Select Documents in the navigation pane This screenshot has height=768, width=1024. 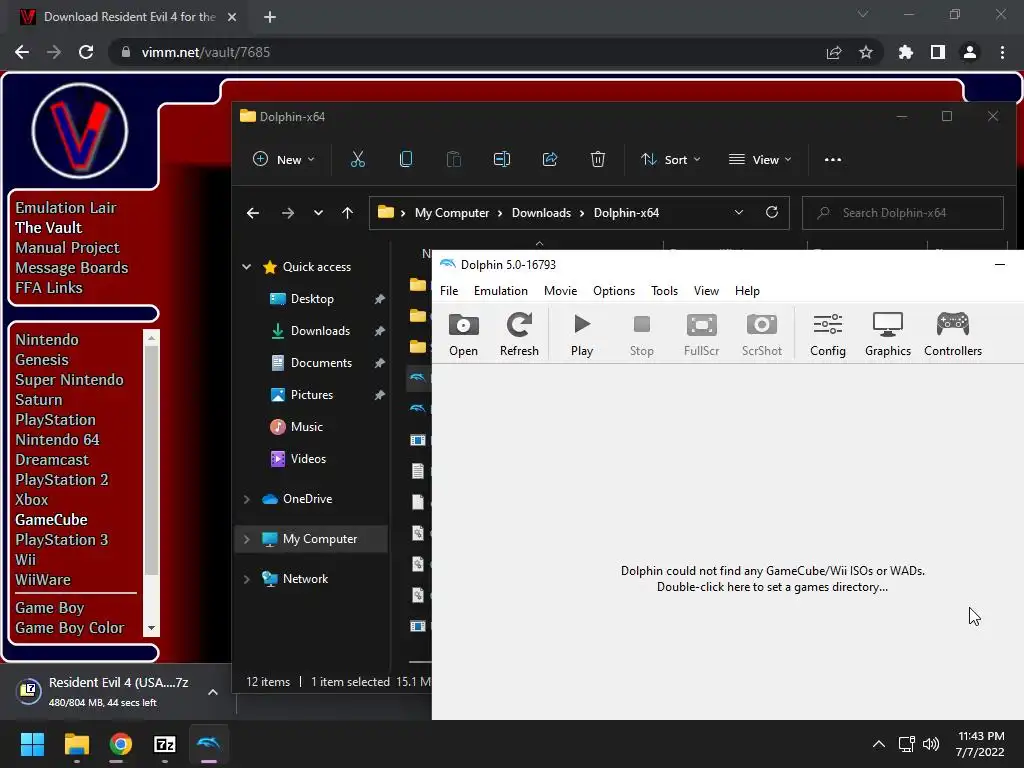(x=321, y=362)
